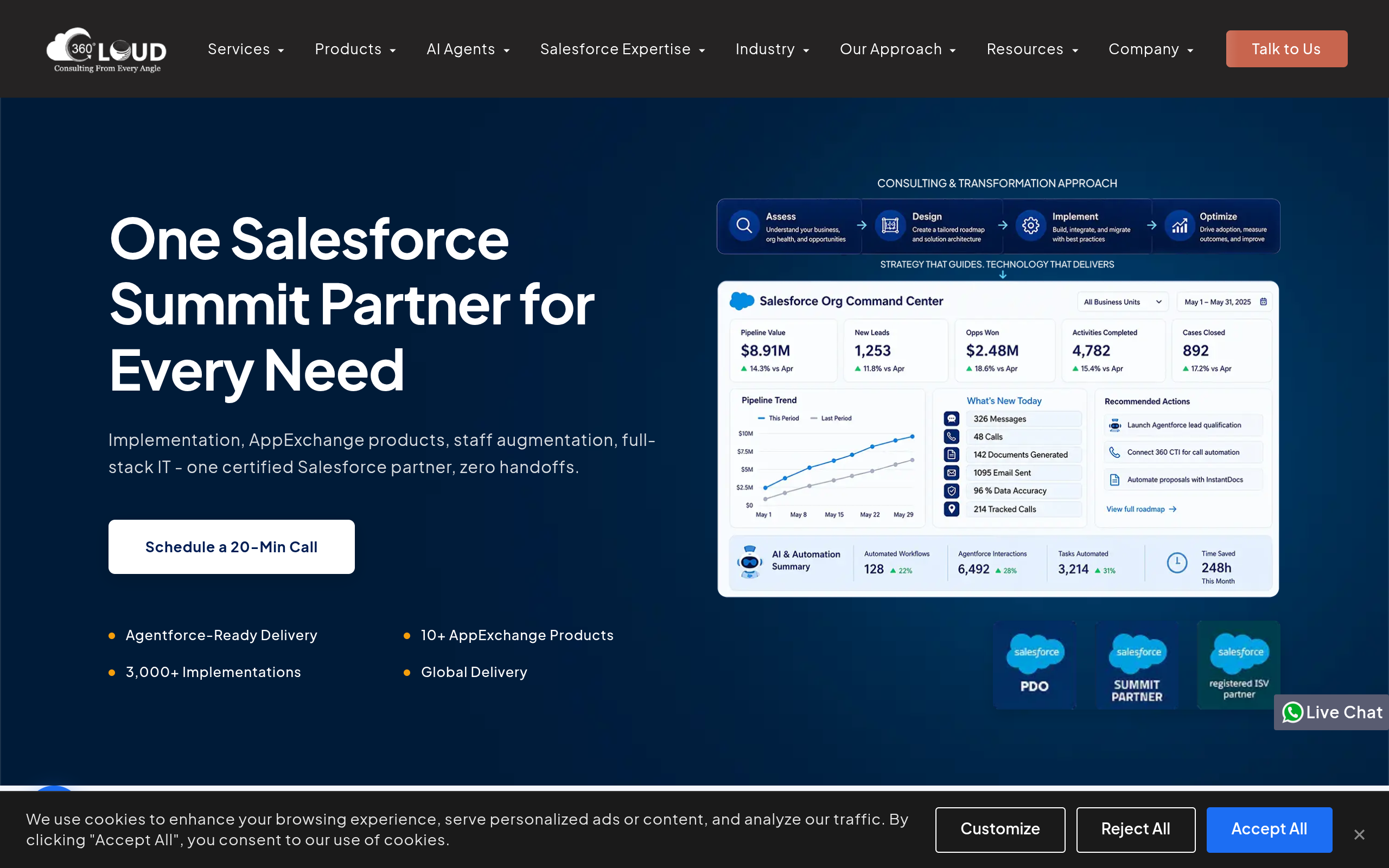Open the All Business Units dropdown
Viewport: 1389px width, 868px height.
pos(1122,302)
